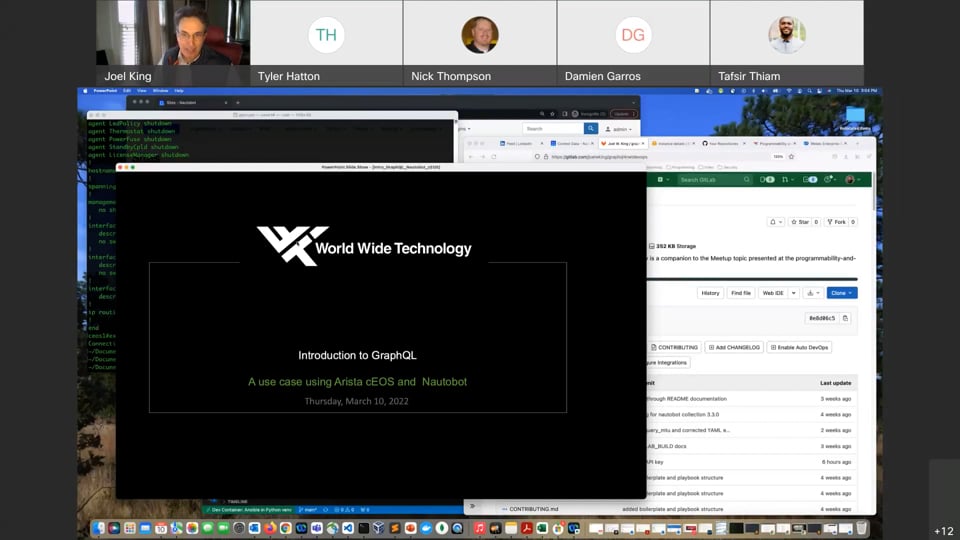This screenshot has width=960, height=540.
Task: Open the Web IDE button
Action: [773, 293]
